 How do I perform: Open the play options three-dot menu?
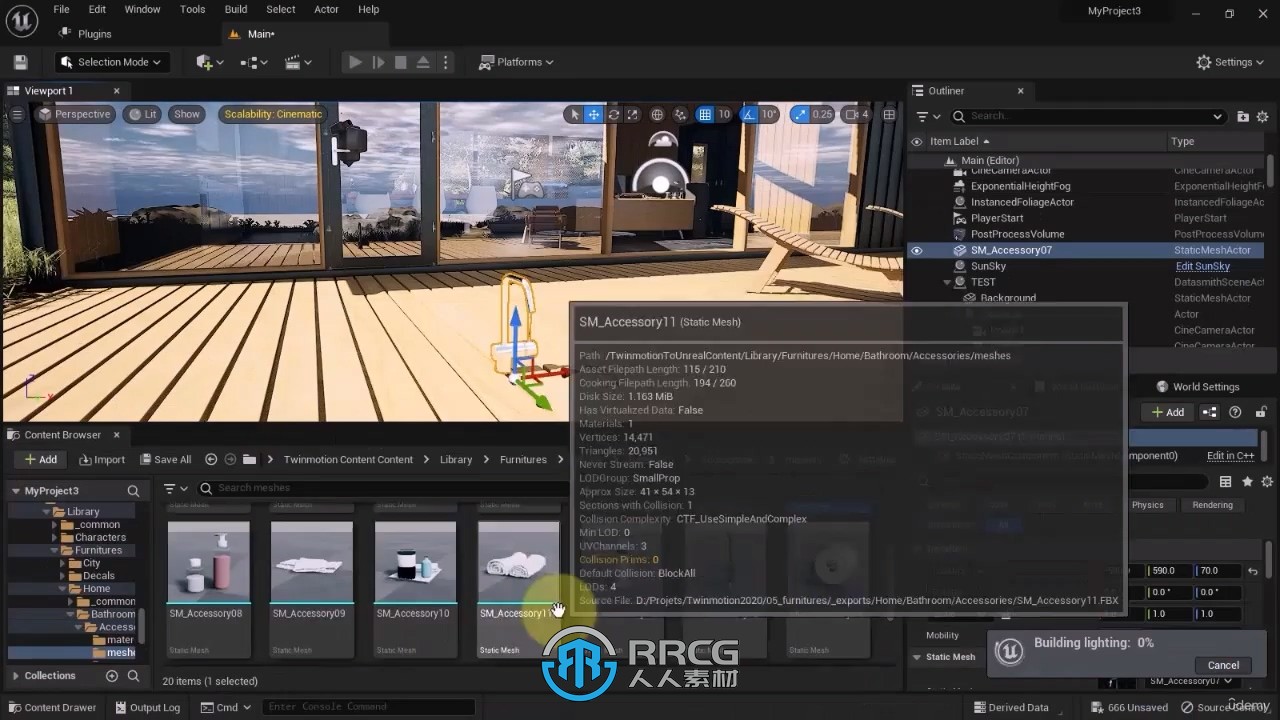(445, 62)
